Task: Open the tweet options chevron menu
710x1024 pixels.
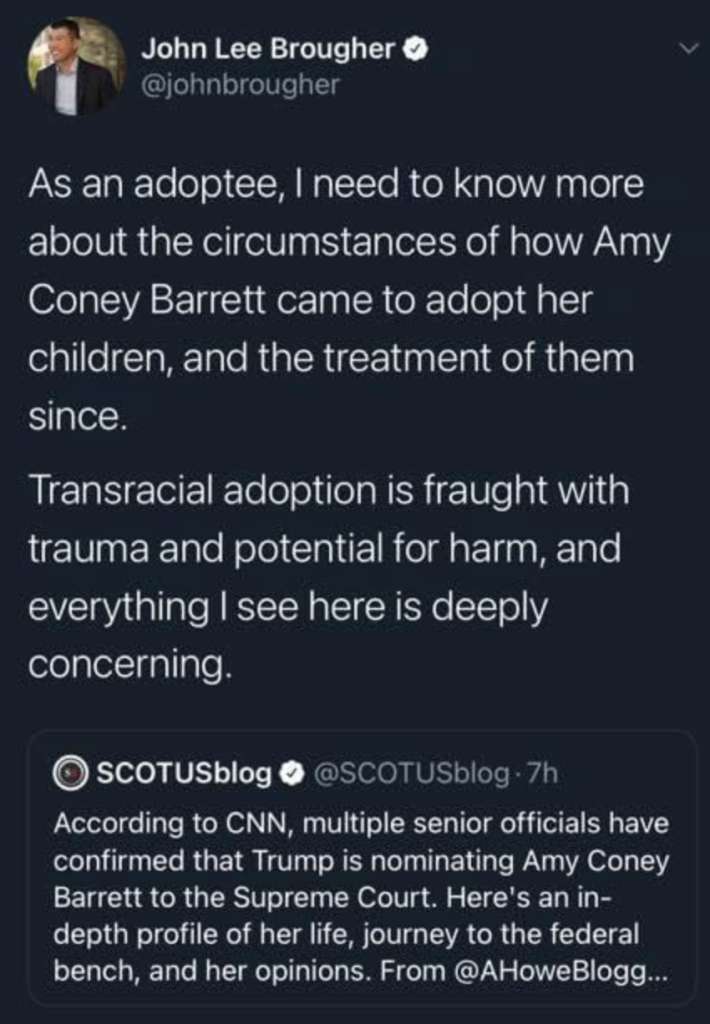Action: [x=690, y=49]
